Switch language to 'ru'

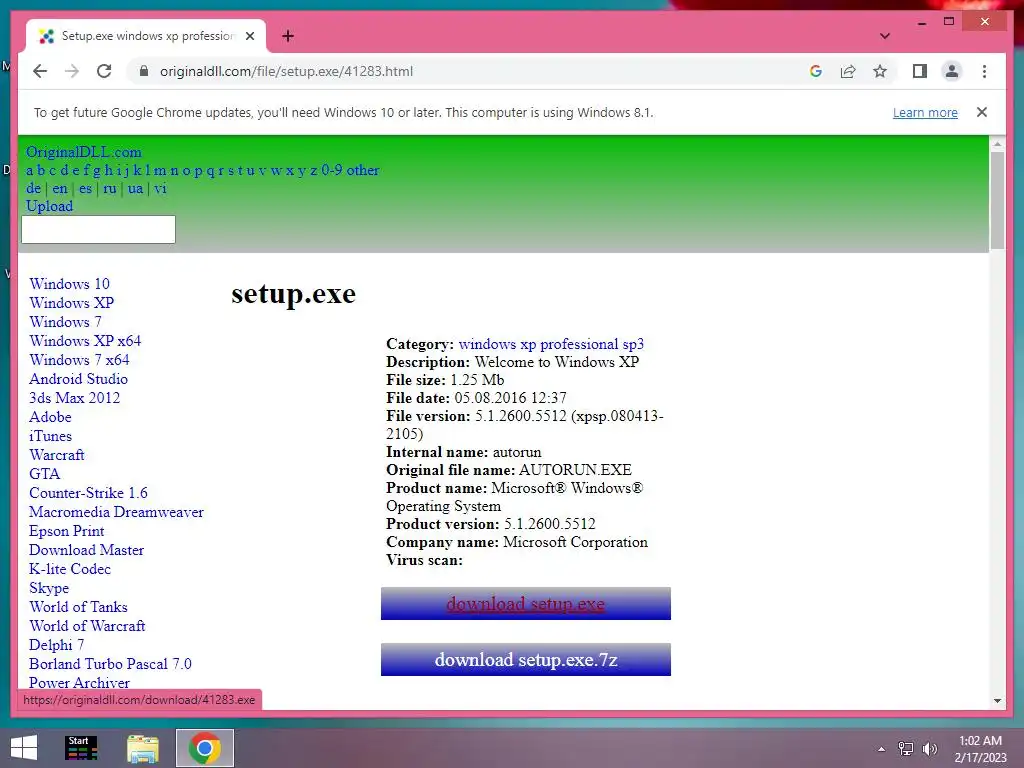point(110,189)
